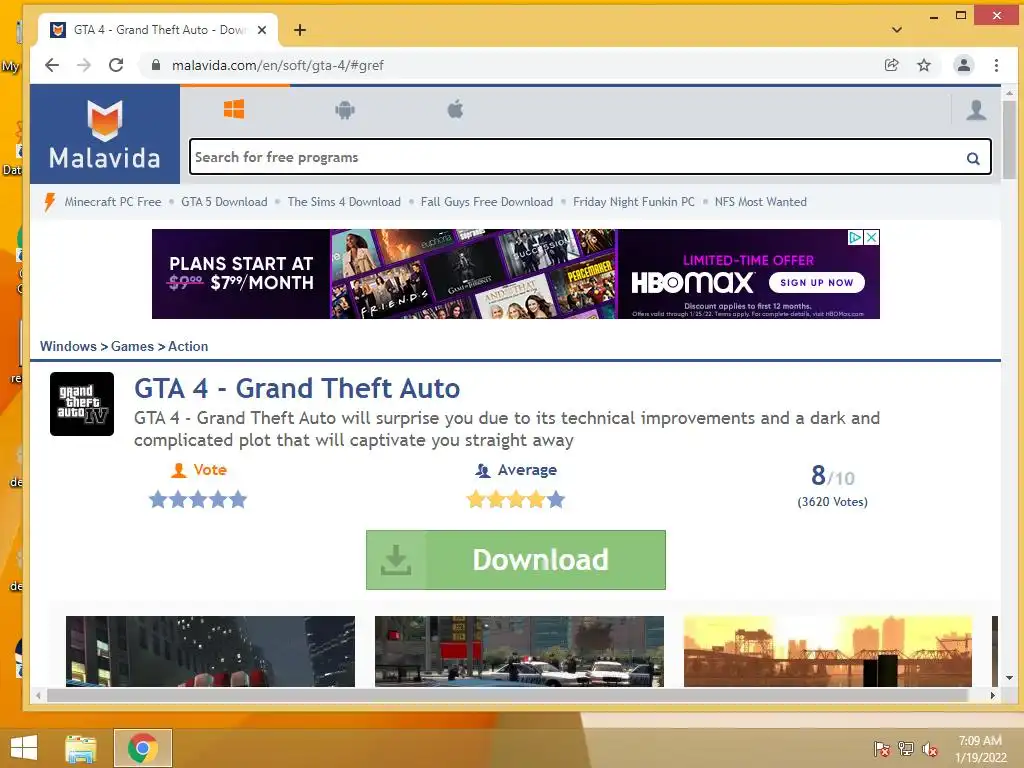Click the taskbar clock showing 7:09 AM
Viewport: 1024px width, 768px height.
(x=980, y=749)
